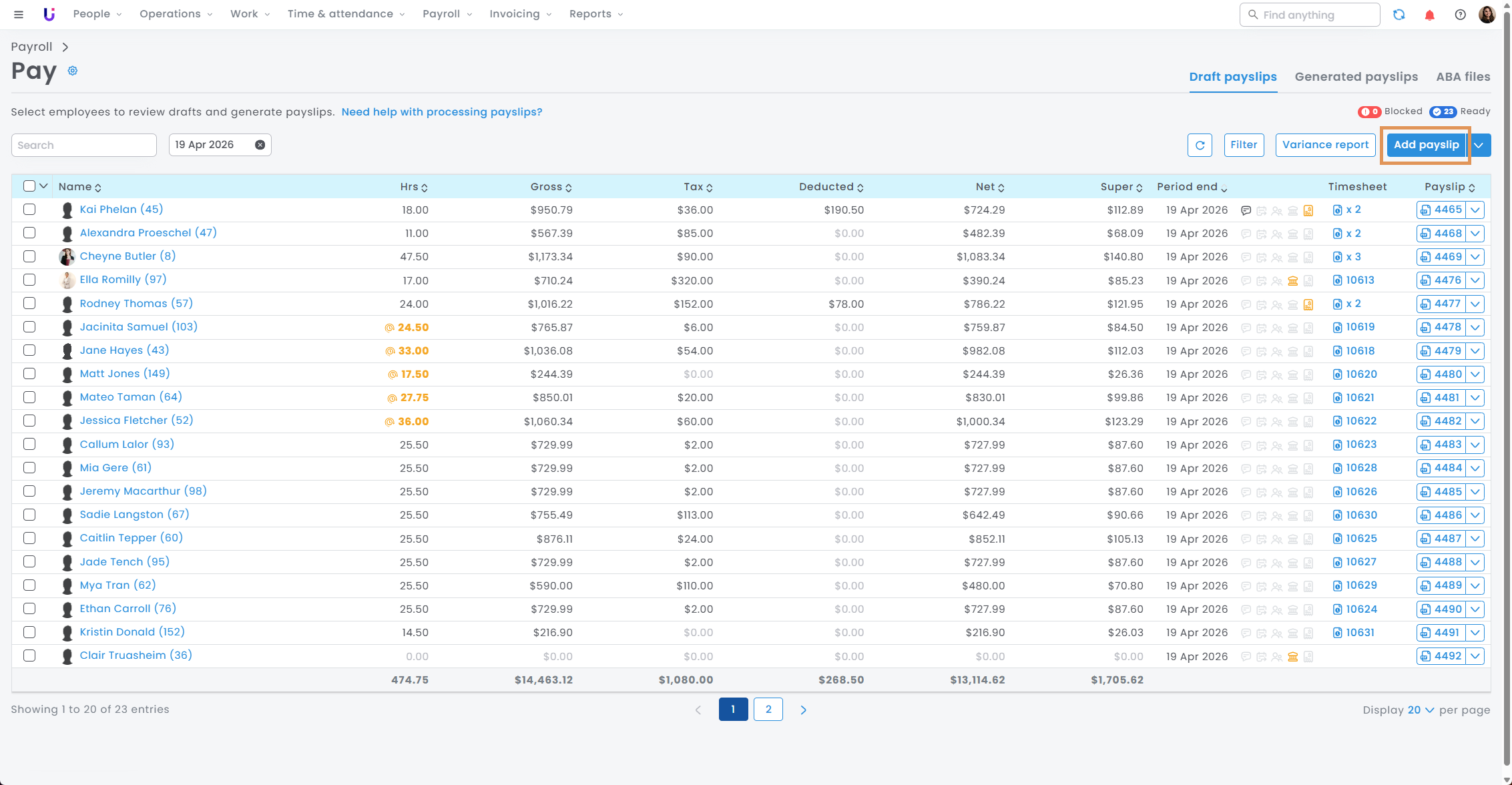Tick the checkbox for Cheyne Butler

click(x=29, y=256)
